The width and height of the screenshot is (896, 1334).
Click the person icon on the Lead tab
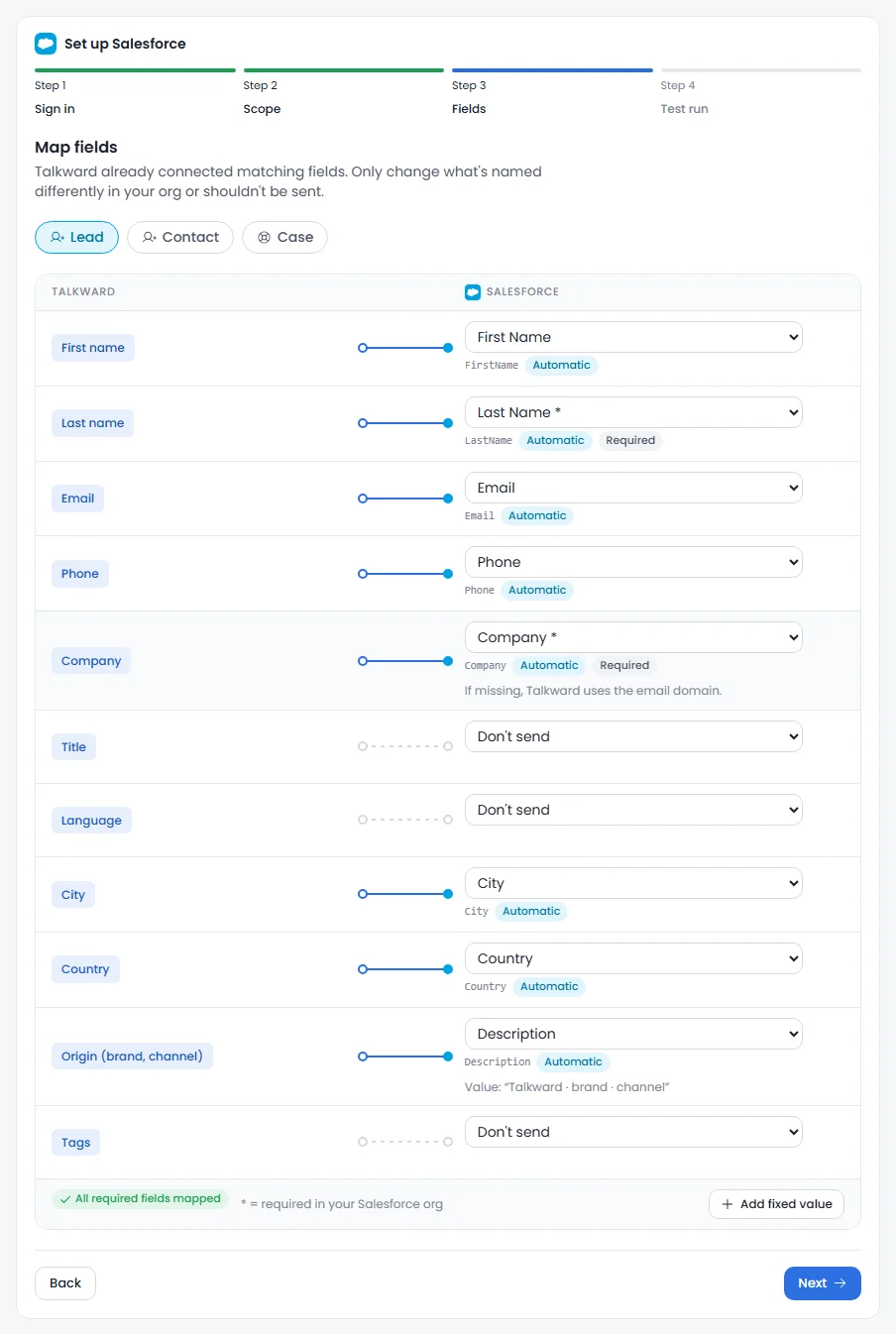click(57, 237)
